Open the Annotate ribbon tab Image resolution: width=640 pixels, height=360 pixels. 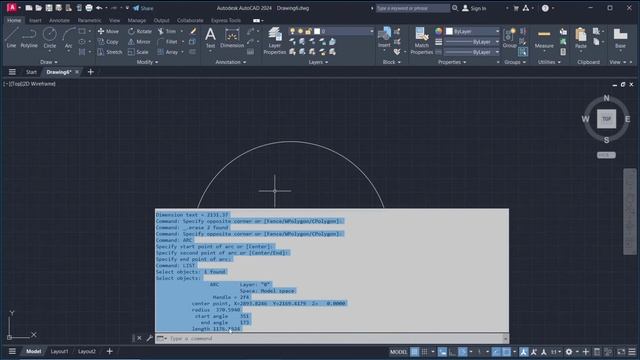point(59,20)
